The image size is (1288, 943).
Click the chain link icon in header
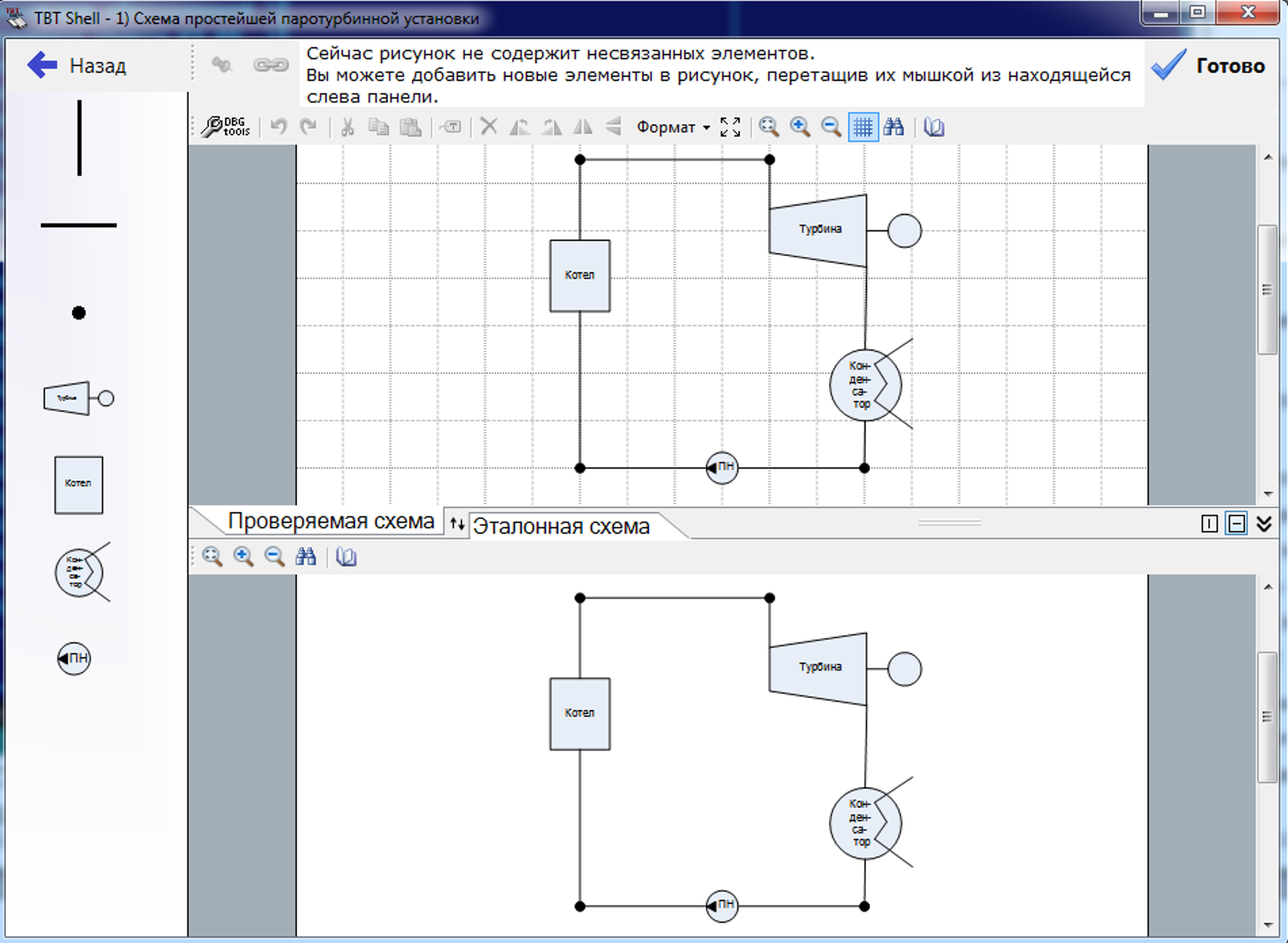tap(271, 65)
